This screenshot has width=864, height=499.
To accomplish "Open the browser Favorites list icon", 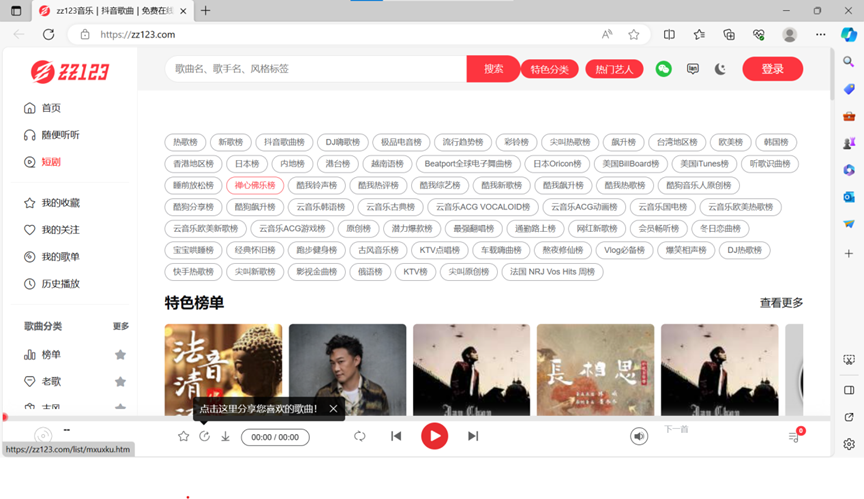I will tap(699, 34).
